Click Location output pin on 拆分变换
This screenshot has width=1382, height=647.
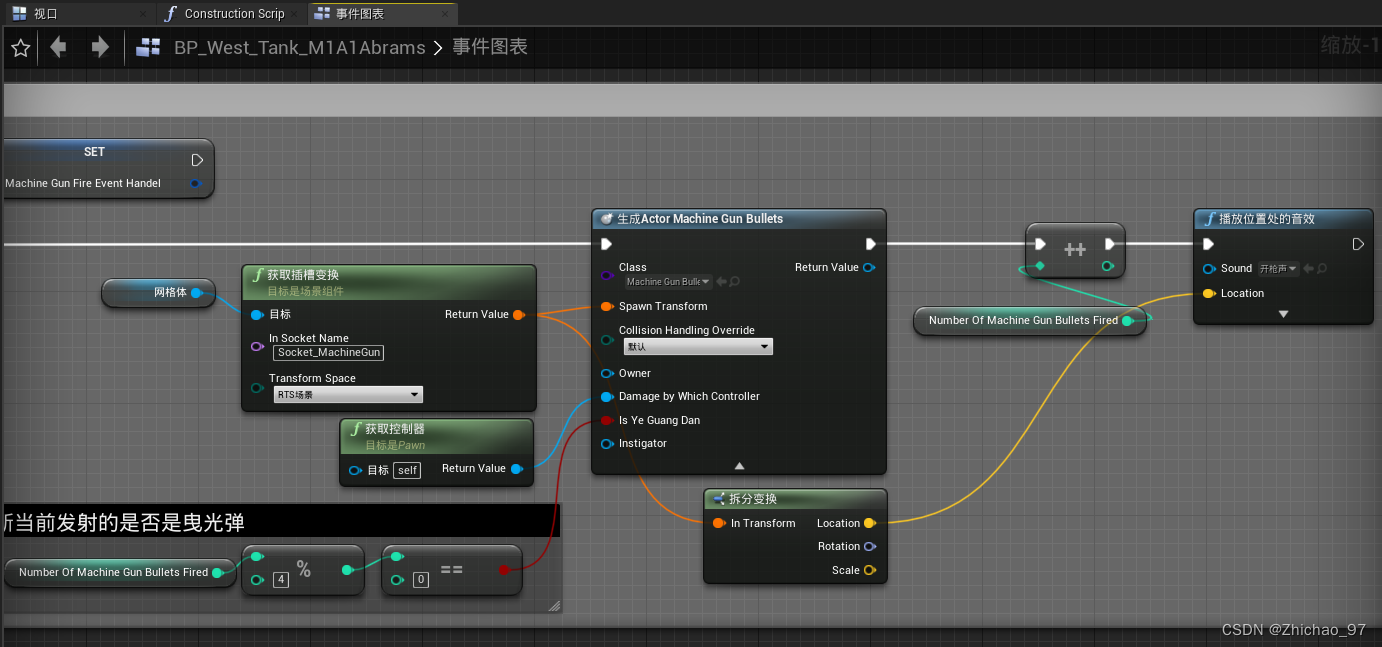(869, 523)
